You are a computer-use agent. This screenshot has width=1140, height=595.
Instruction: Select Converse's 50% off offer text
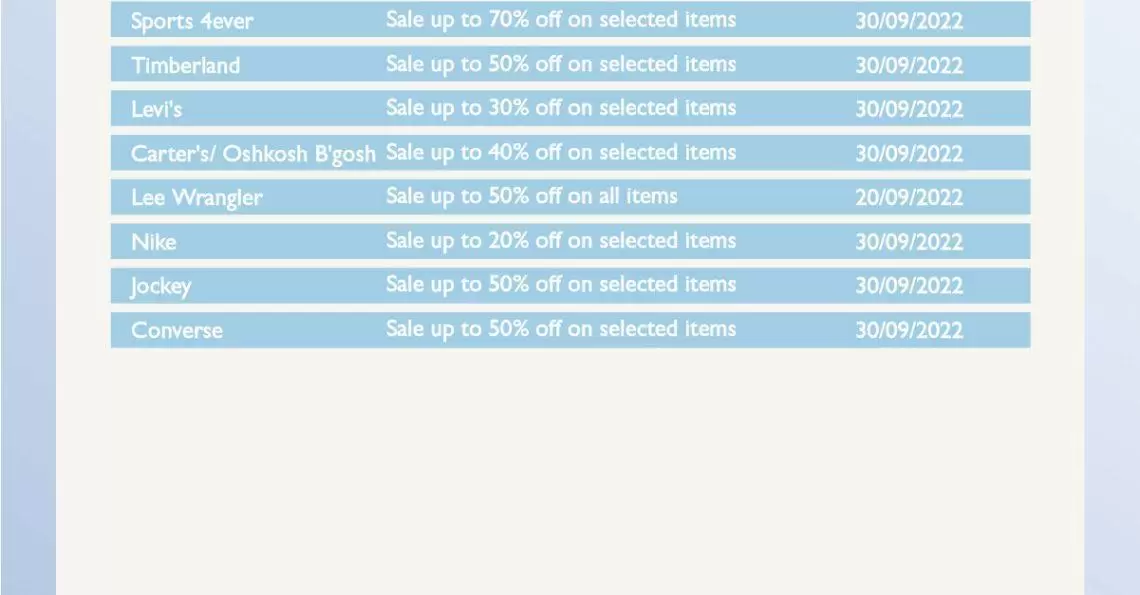[561, 329]
